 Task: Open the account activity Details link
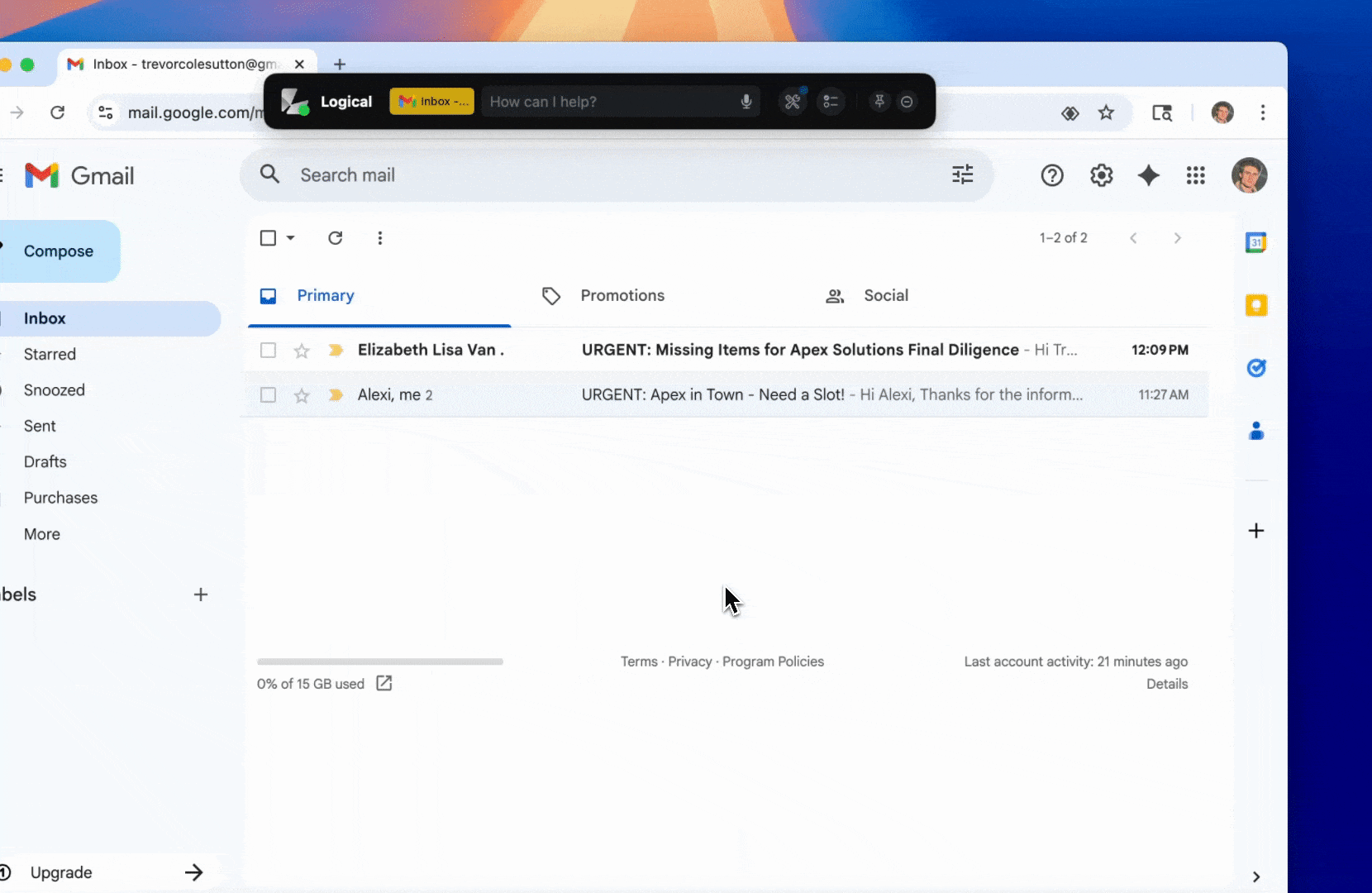pos(1166,684)
